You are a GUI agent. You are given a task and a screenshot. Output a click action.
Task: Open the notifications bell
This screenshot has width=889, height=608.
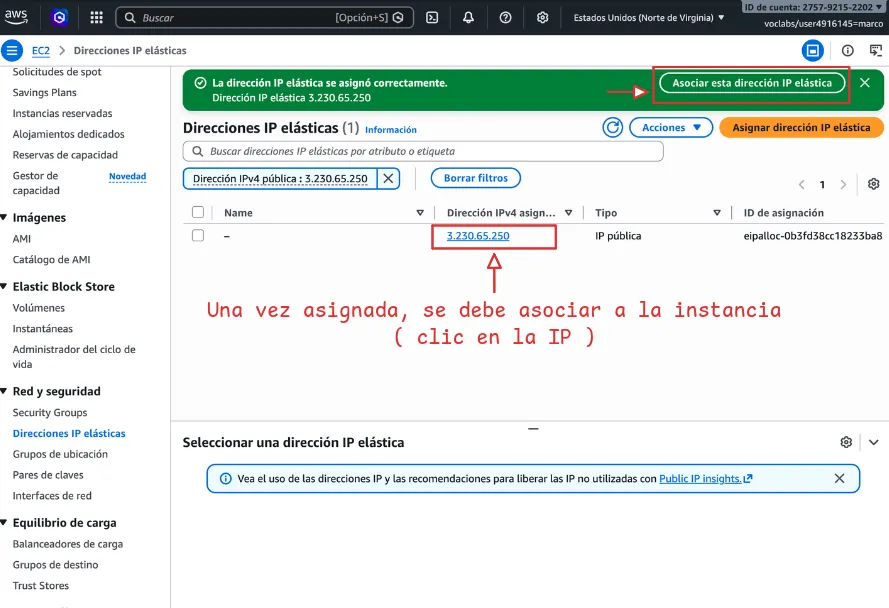(468, 18)
